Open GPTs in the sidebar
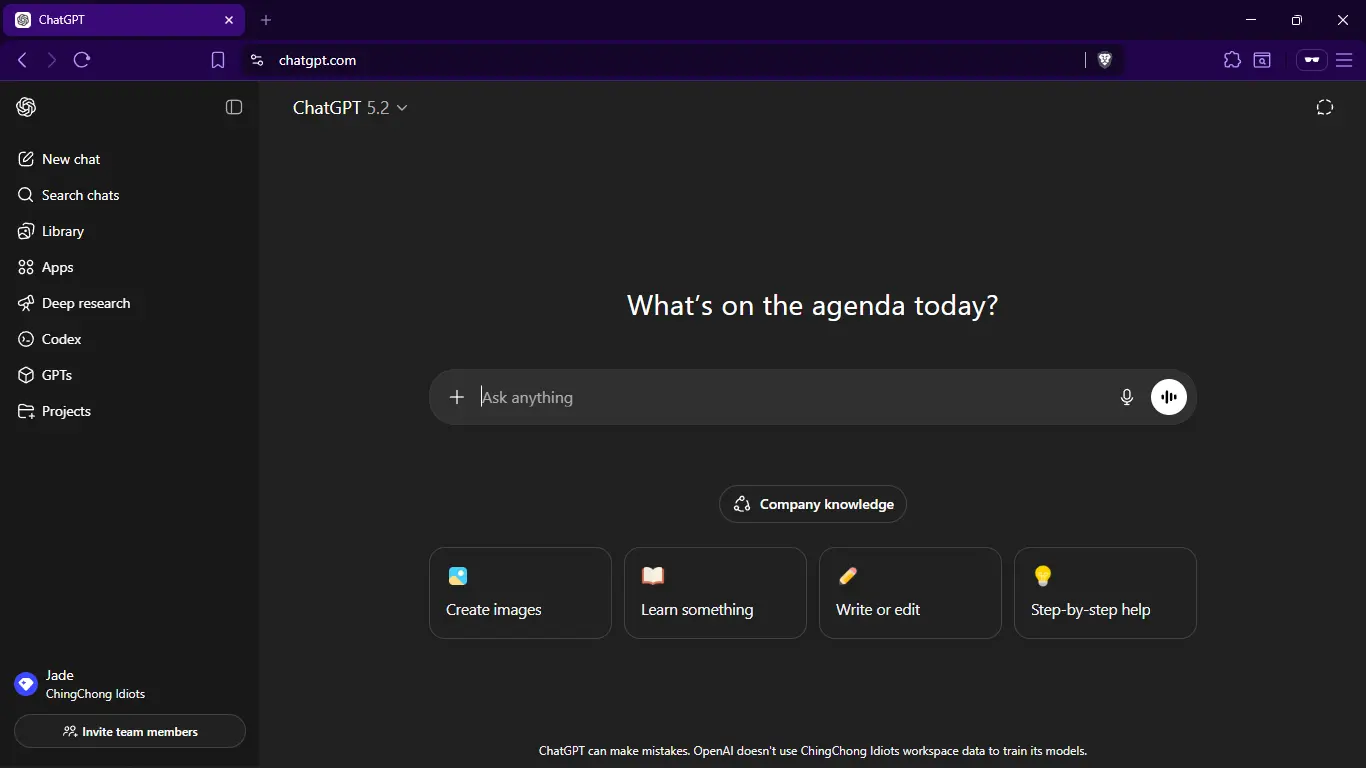The height and width of the screenshot is (768, 1366). 129,375
